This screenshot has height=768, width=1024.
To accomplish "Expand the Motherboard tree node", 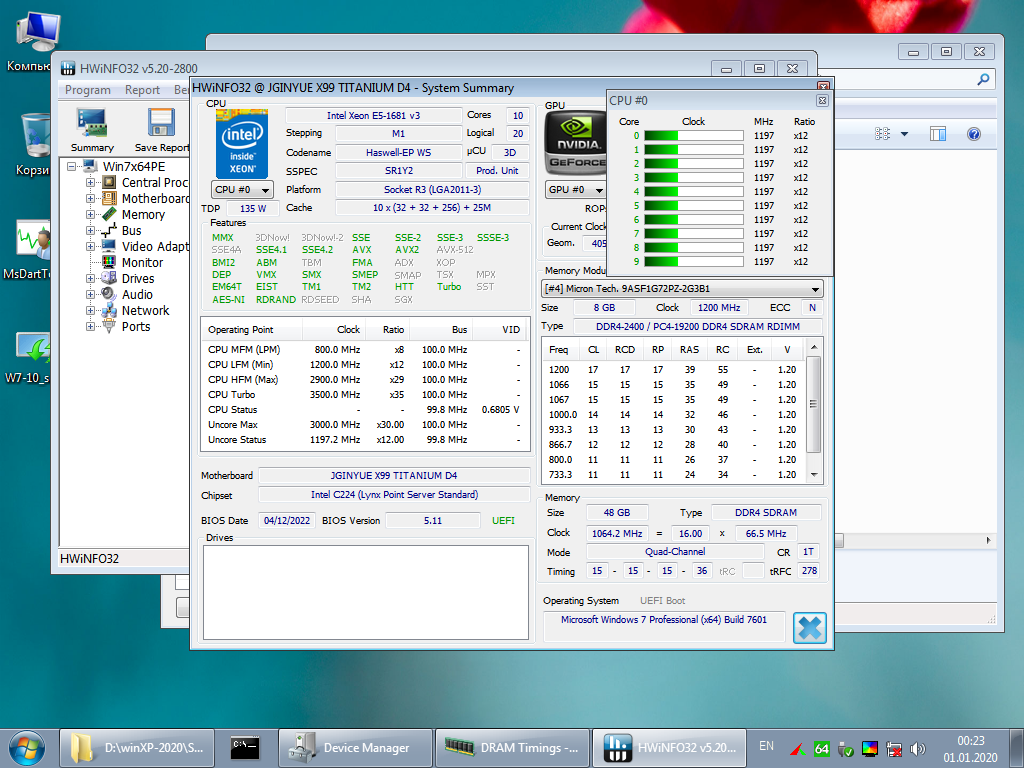I will point(91,199).
